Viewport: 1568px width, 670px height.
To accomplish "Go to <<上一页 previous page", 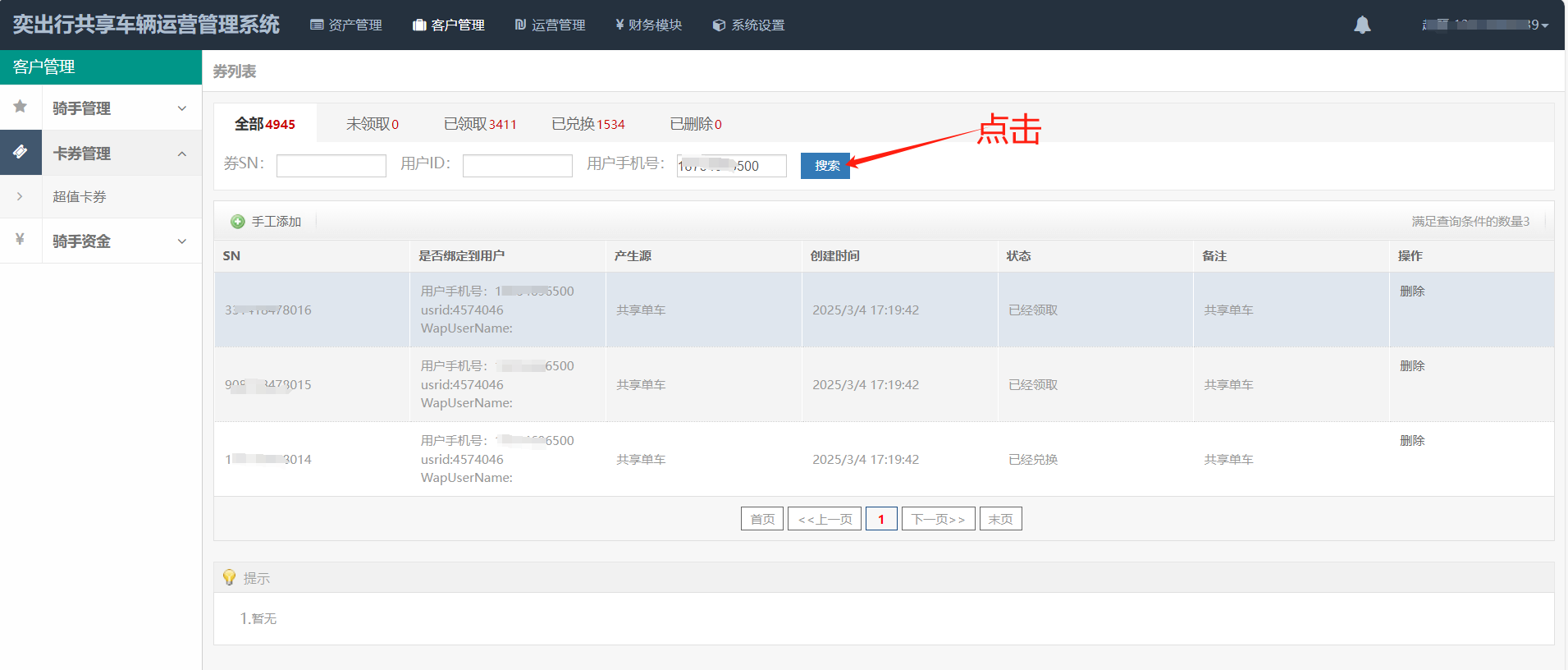I will 825,519.
